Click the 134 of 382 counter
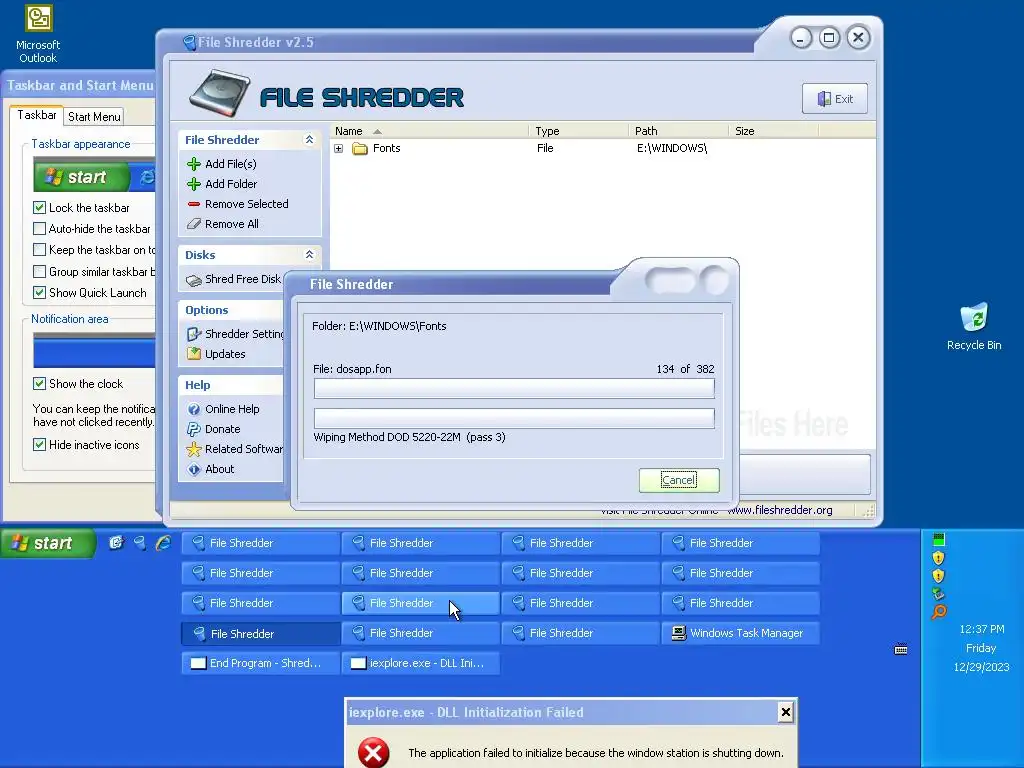 [685, 369]
